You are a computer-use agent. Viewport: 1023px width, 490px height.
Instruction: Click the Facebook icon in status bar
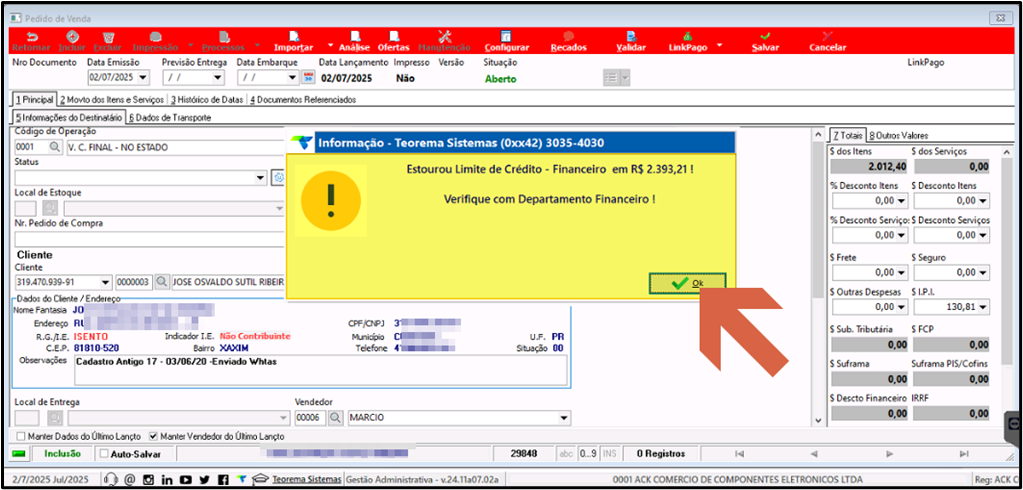click(224, 480)
